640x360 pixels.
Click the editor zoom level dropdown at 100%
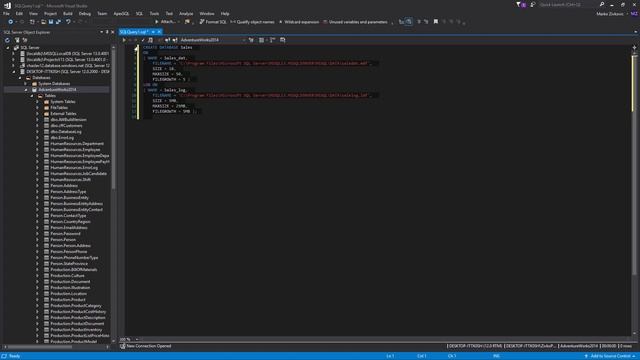pos(129,339)
